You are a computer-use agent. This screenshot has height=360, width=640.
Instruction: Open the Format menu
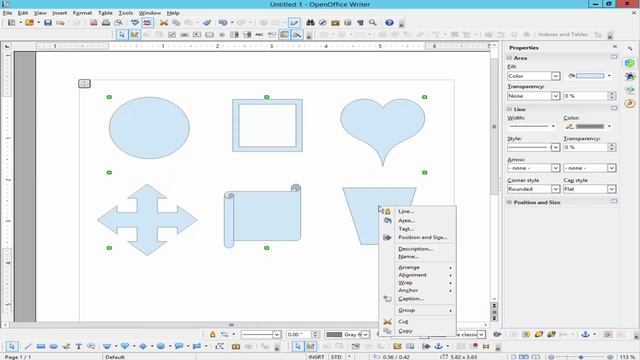point(82,13)
